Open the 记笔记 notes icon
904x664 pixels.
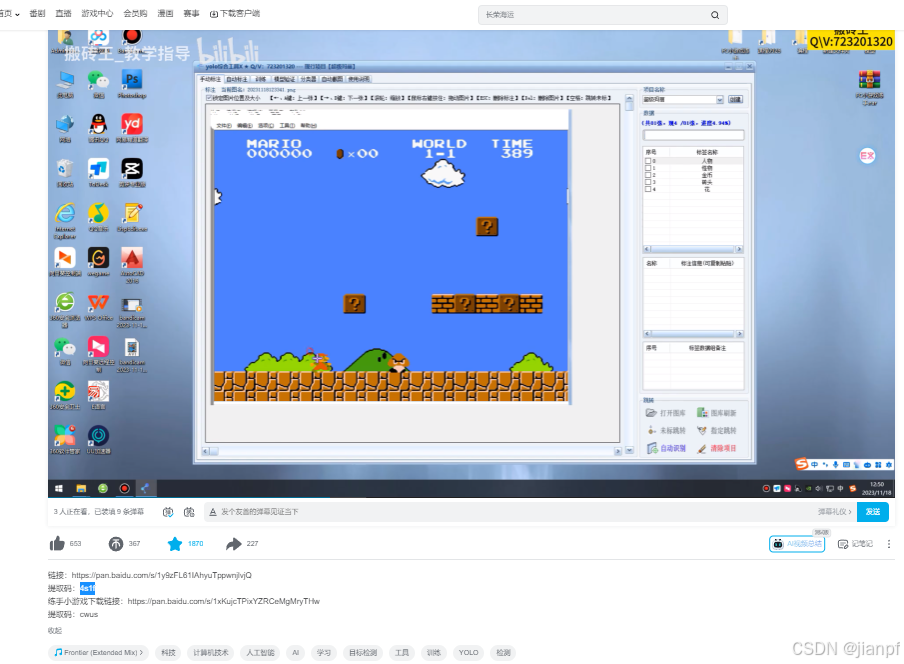tap(843, 544)
